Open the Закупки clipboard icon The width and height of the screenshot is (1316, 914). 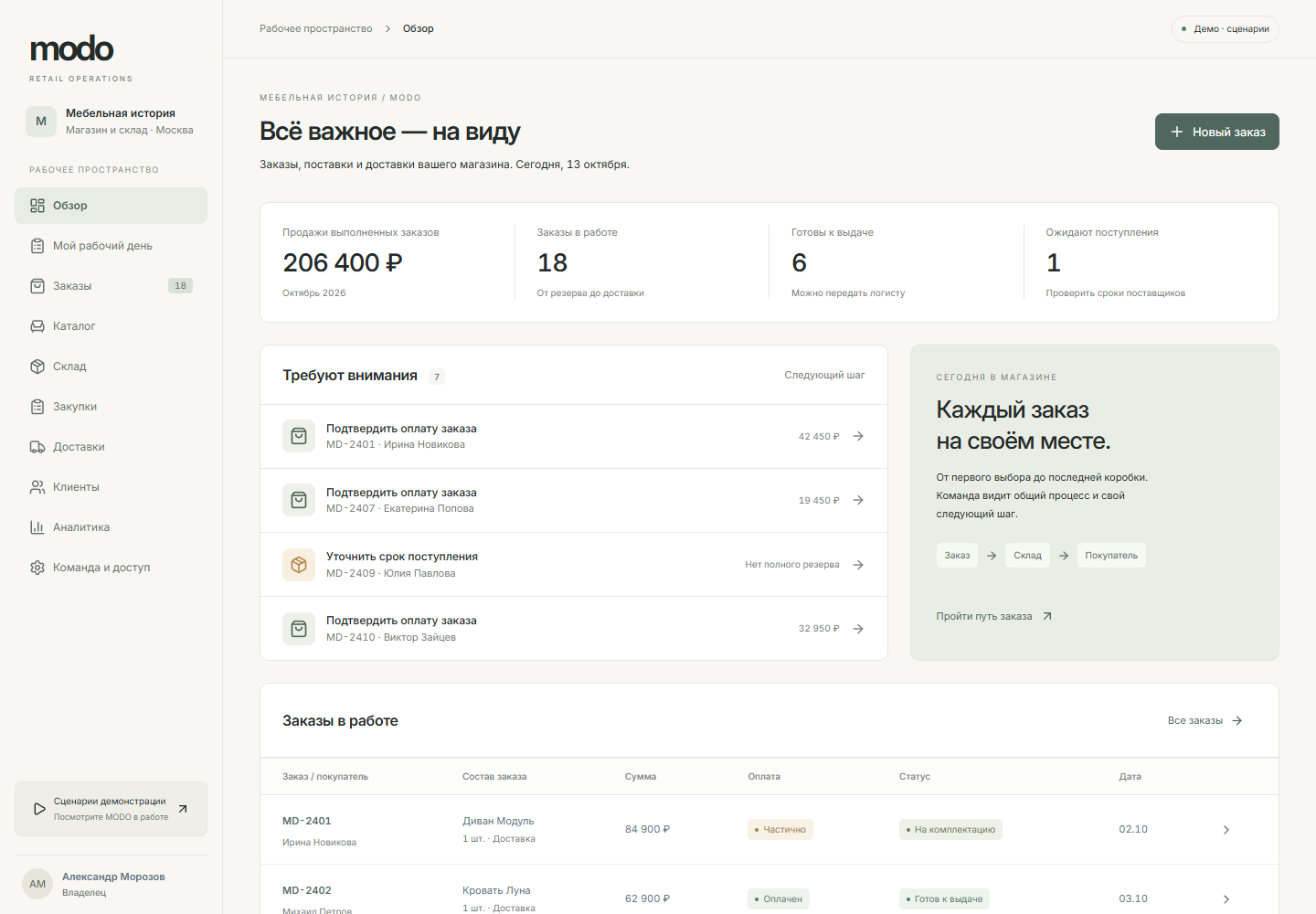click(x=37, y=407)
